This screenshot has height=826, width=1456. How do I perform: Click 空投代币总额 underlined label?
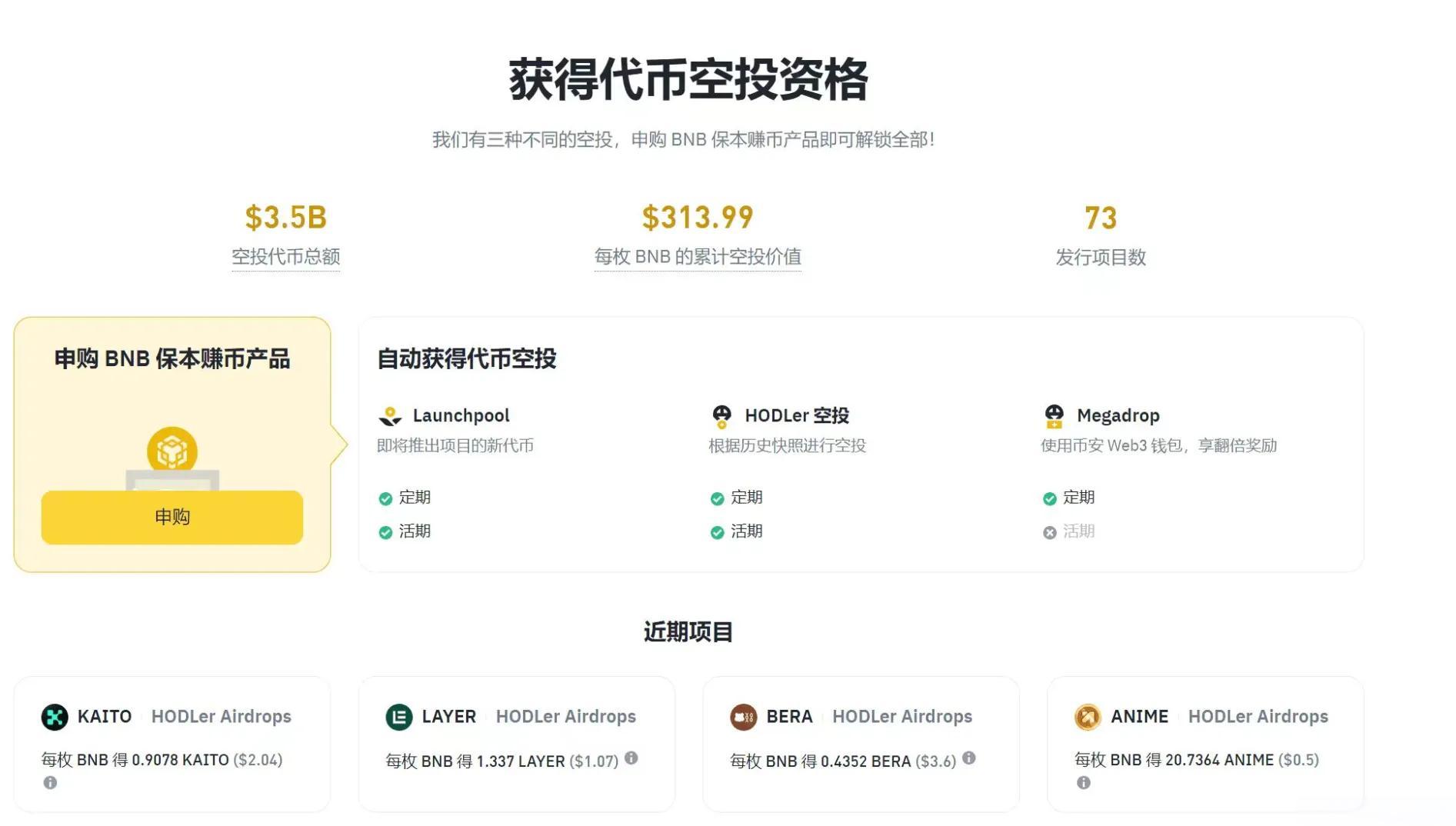click(x=285, y=257)
